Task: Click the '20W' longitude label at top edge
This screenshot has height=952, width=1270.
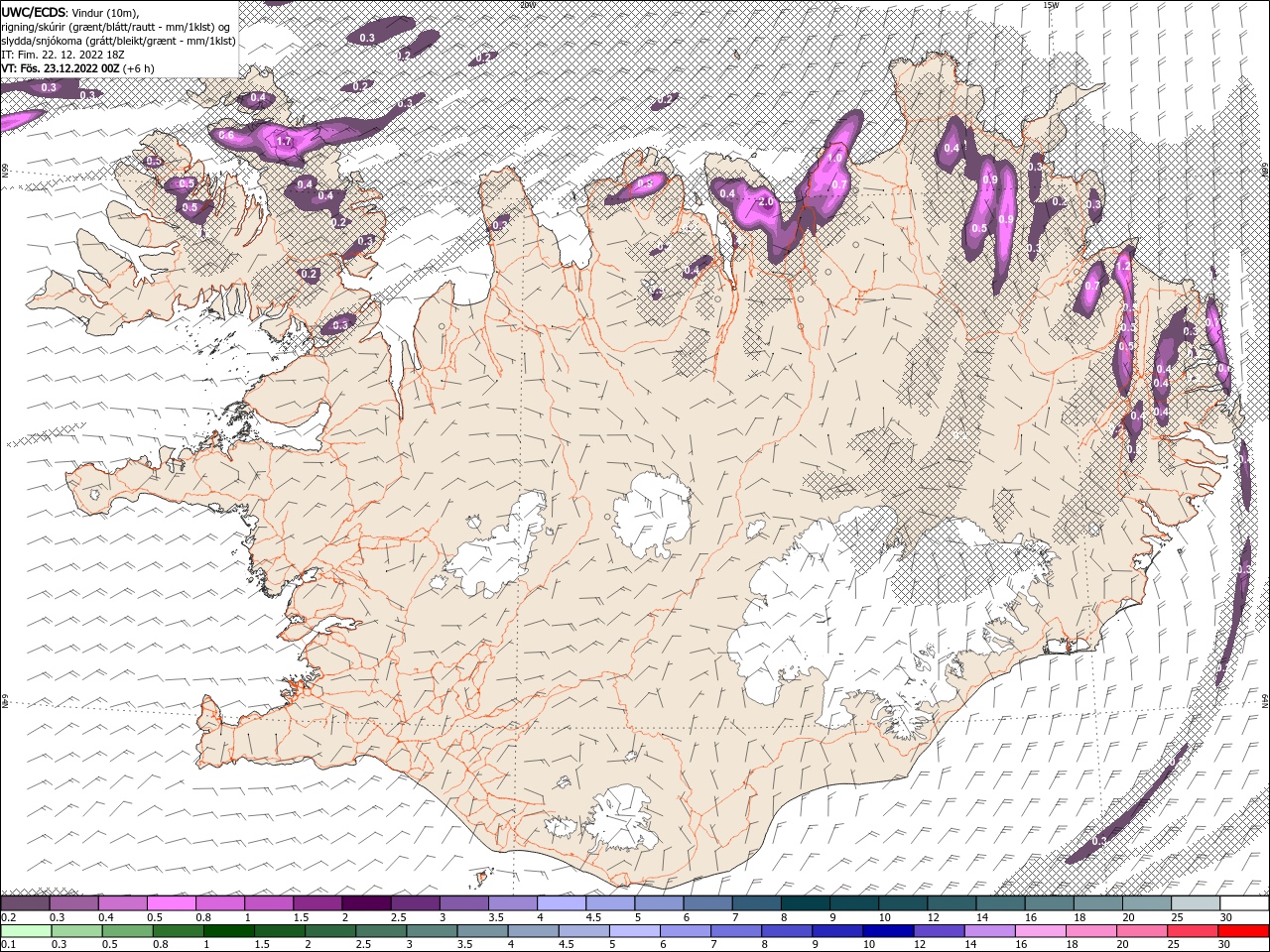Action: 528,5
